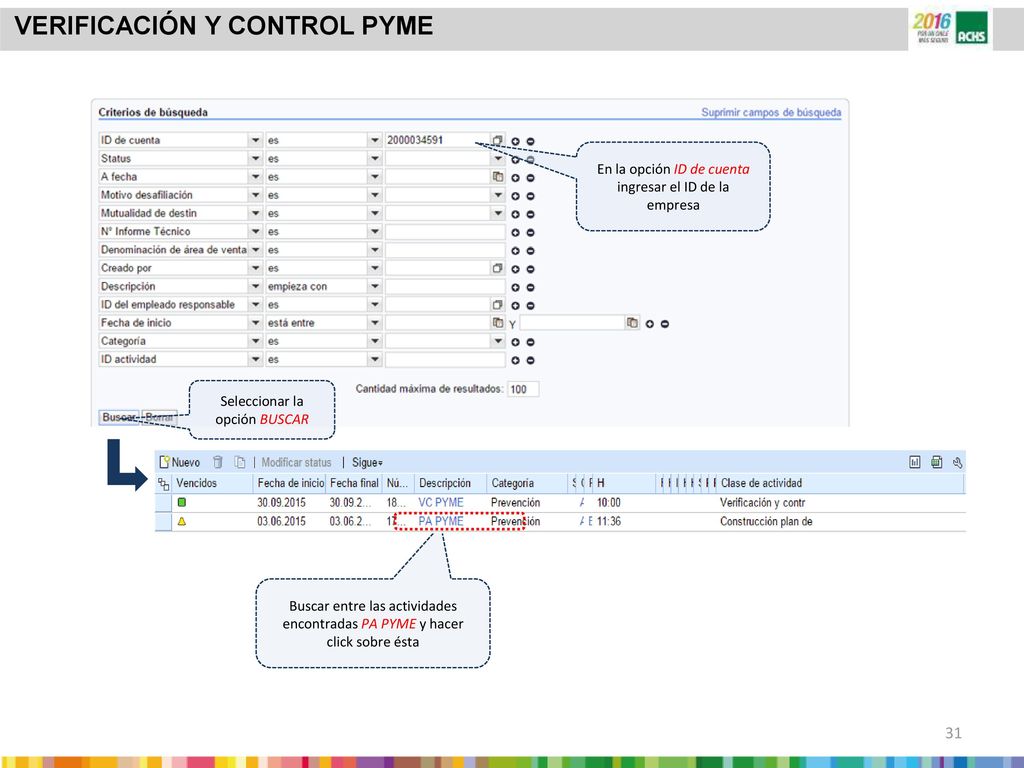The image size is (1024, 768).
Task: Click the Nuevo button in results toolbar
Action: coord(180,462)
